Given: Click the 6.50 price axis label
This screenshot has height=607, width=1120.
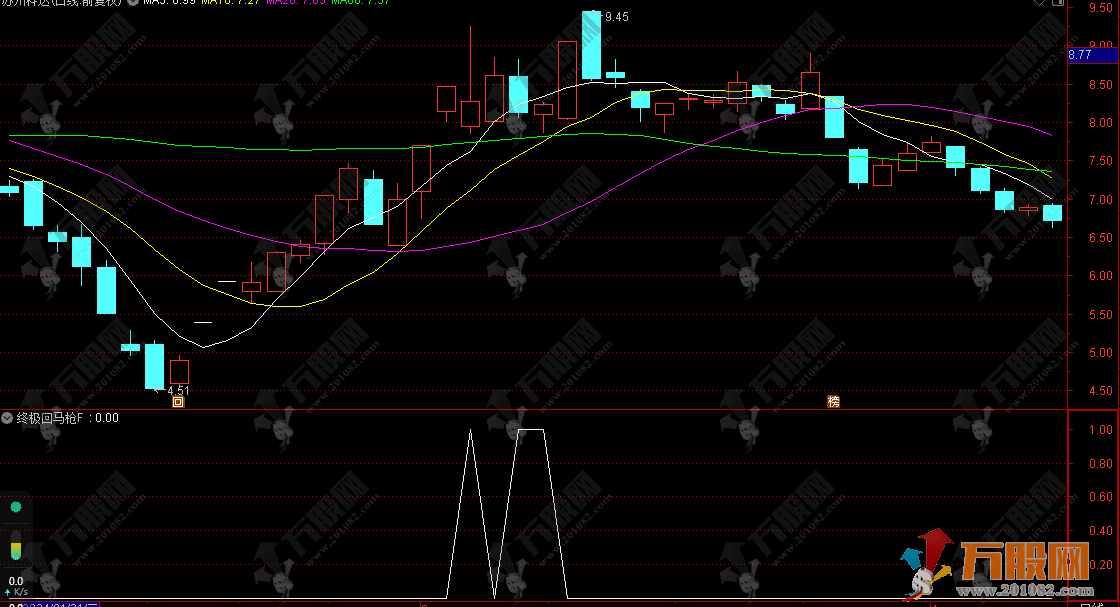Looking at the screenshot, I should coord(1101,238).
